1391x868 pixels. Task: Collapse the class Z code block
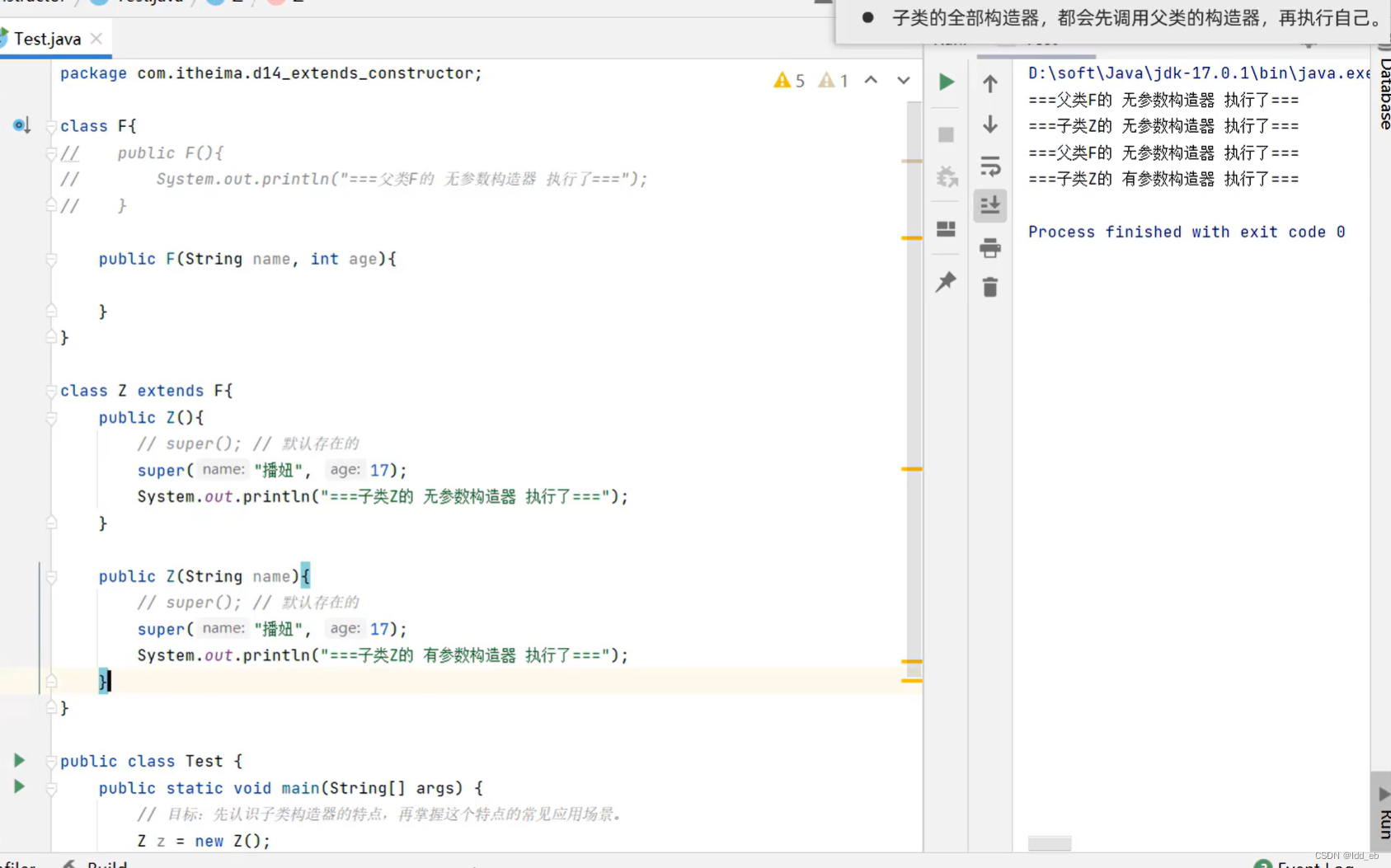pyautogui.click(x=50, y=390)
